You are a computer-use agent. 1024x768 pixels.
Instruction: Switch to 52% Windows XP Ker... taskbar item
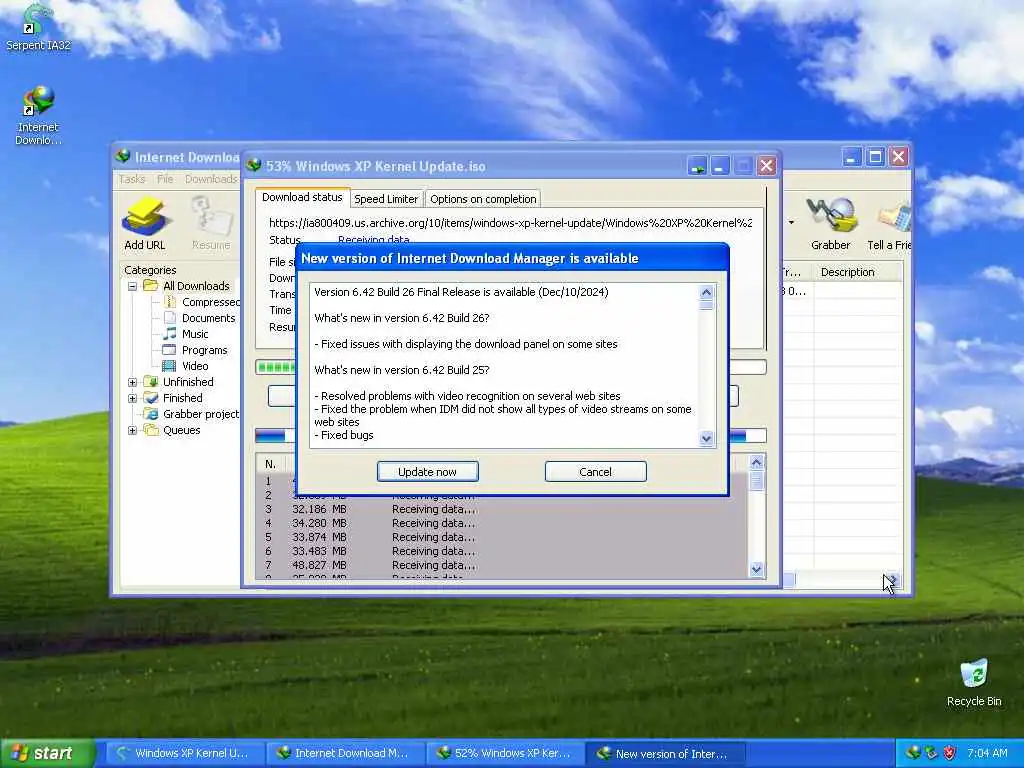(x=505, y=753)
